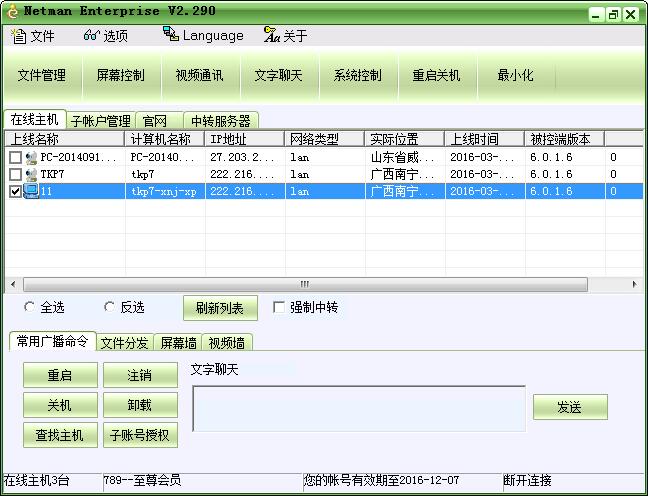Sort by 上线时间 column header
Screen dimensions: 648x496
[x=484, y=139]
